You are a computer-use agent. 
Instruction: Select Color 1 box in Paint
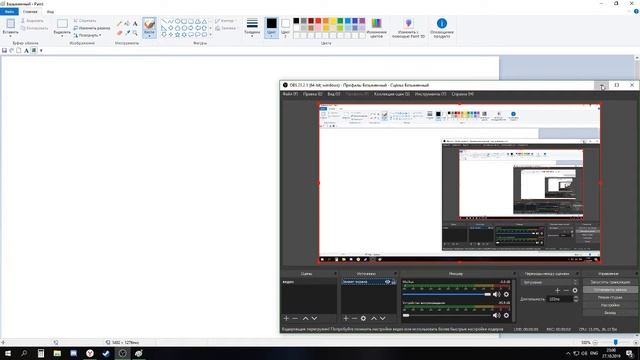pyautogui.click(x=271, y=28)
